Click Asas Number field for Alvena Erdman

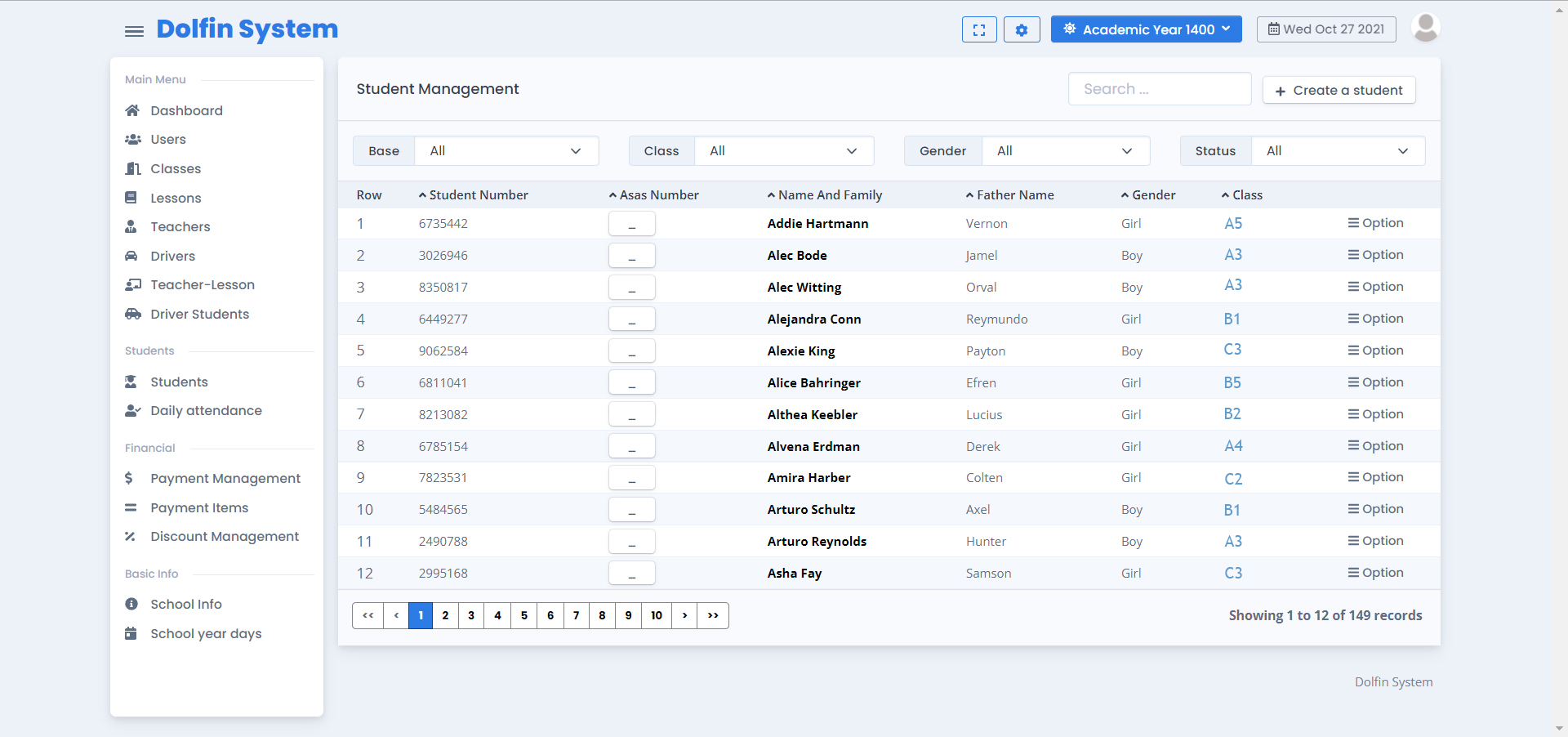[632, 446]
